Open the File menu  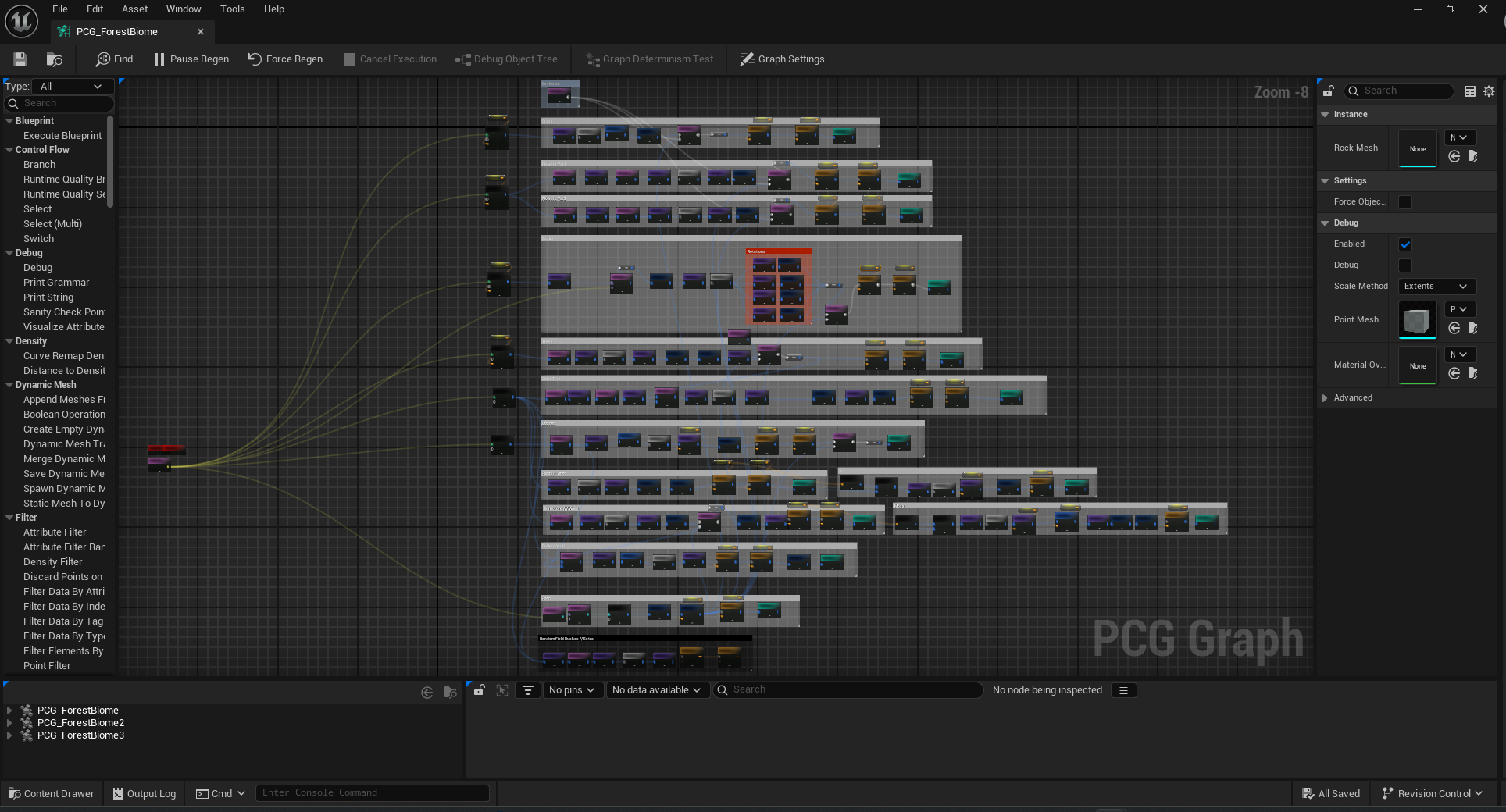click(x=60, y=9)
